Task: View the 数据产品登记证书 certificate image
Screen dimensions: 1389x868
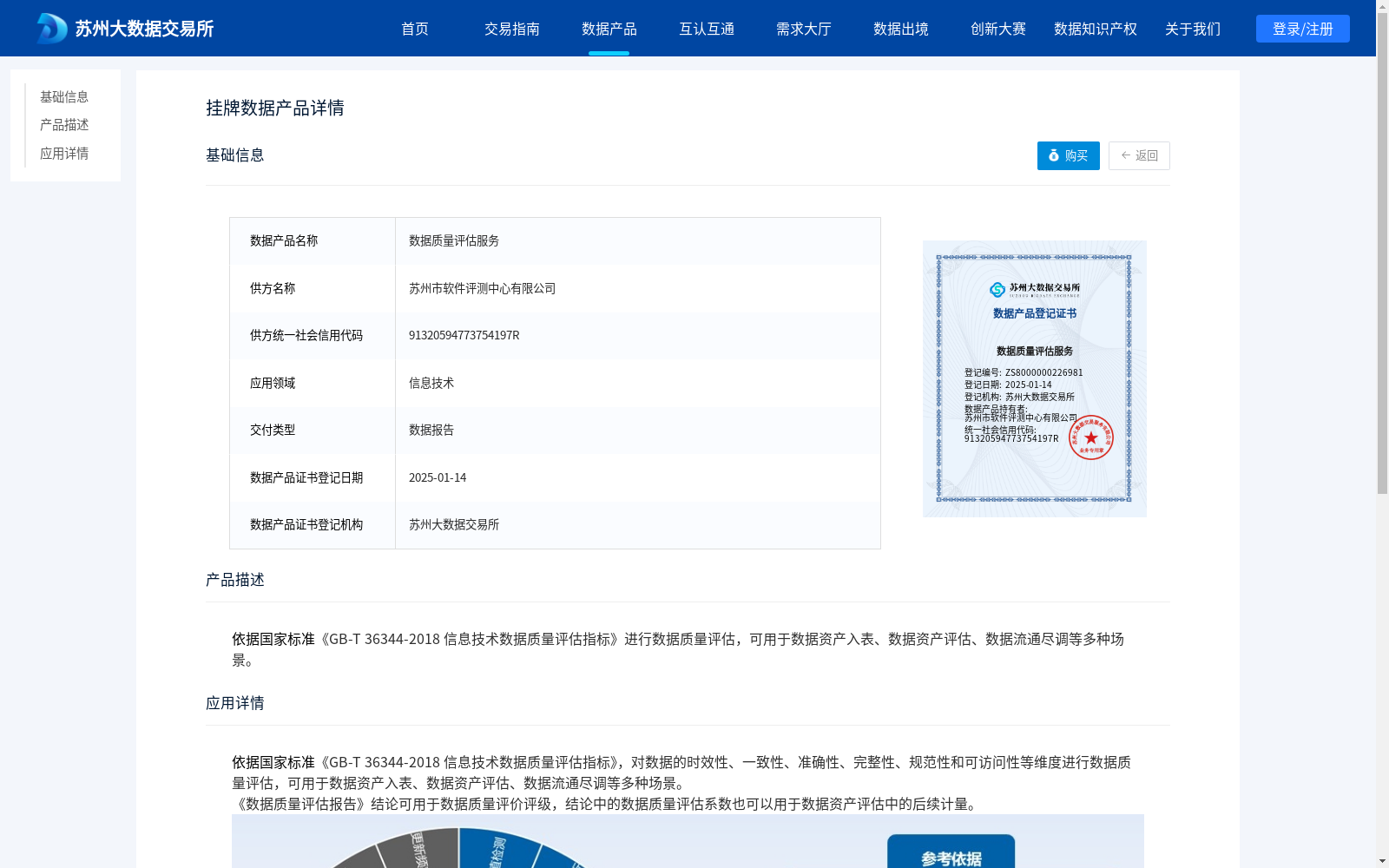Action: 1035,378
